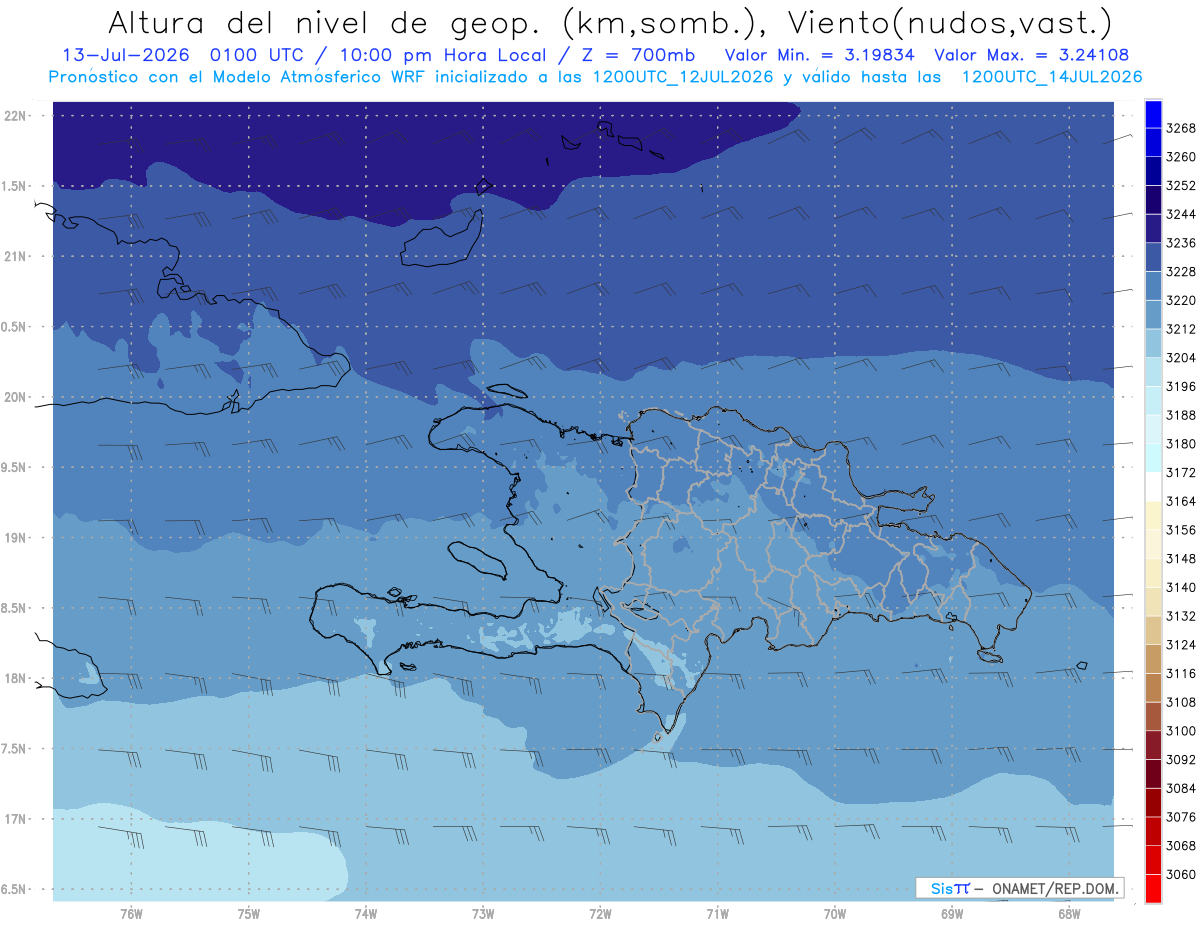Click the '3204' legend value
This screenshot has width=1200, height=927.
[x=1181, y=358]
